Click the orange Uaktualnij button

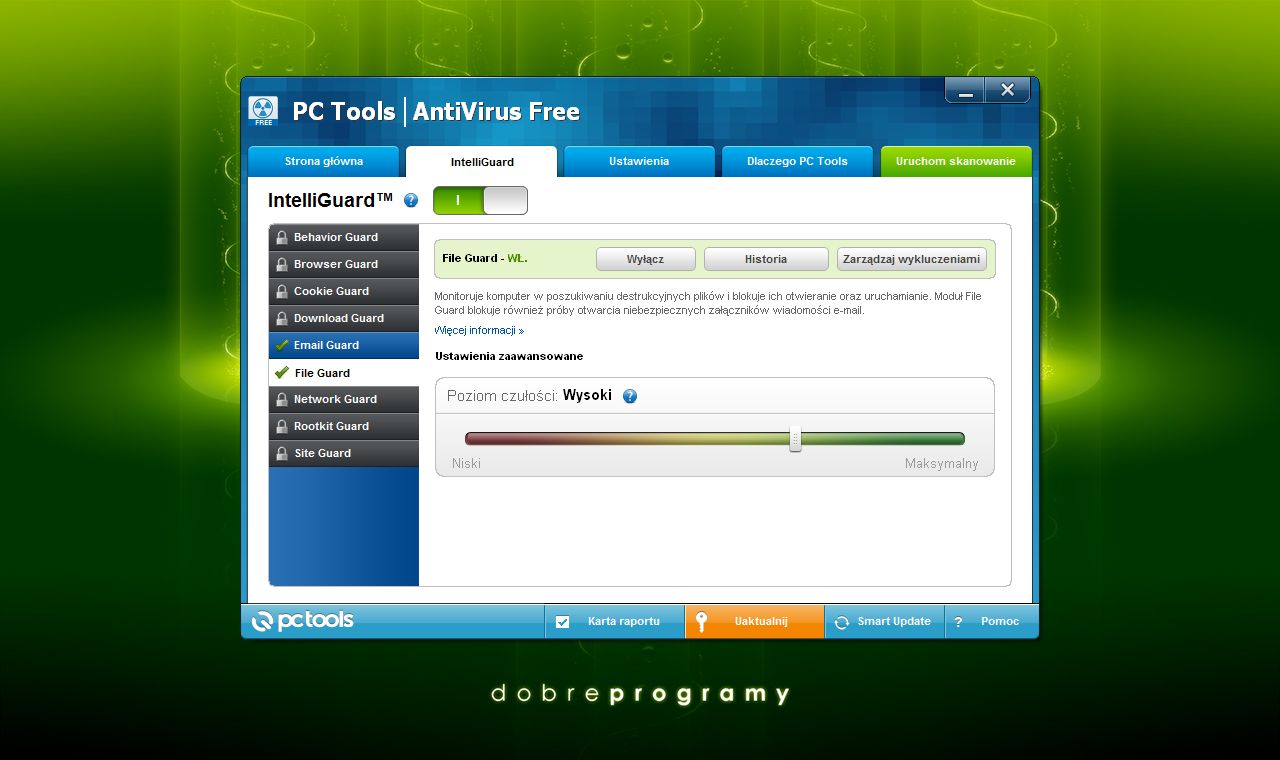pos(755,622)
